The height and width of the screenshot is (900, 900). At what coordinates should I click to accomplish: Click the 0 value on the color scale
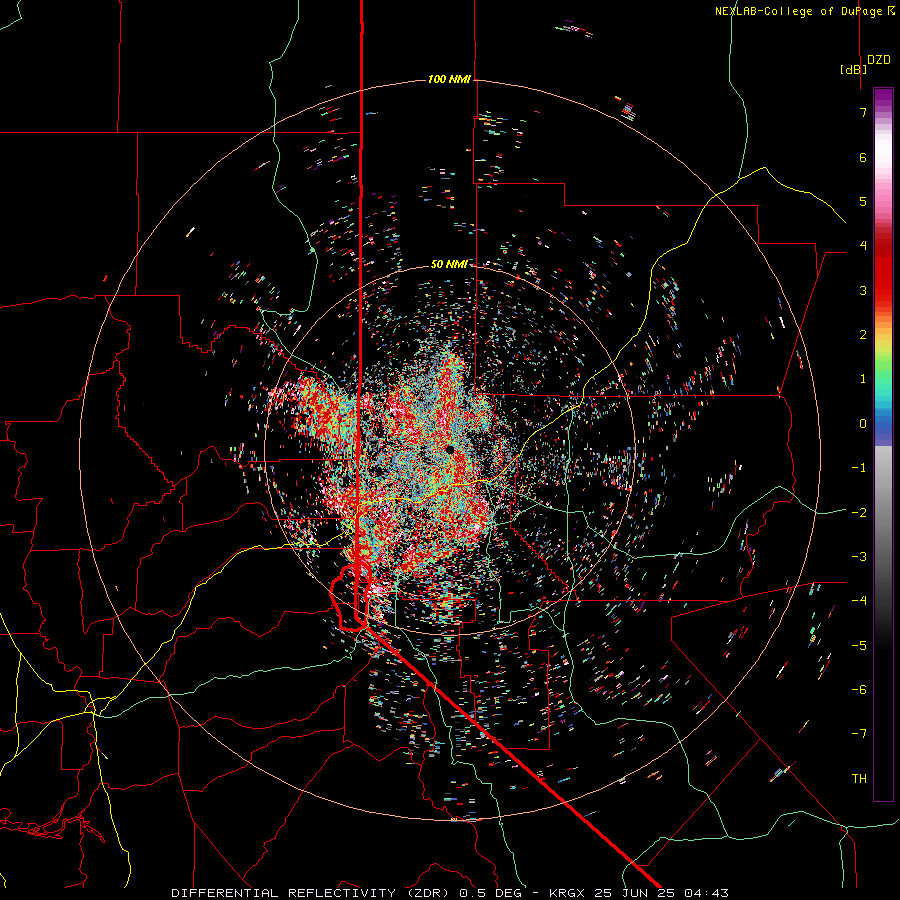coord(863,424)
